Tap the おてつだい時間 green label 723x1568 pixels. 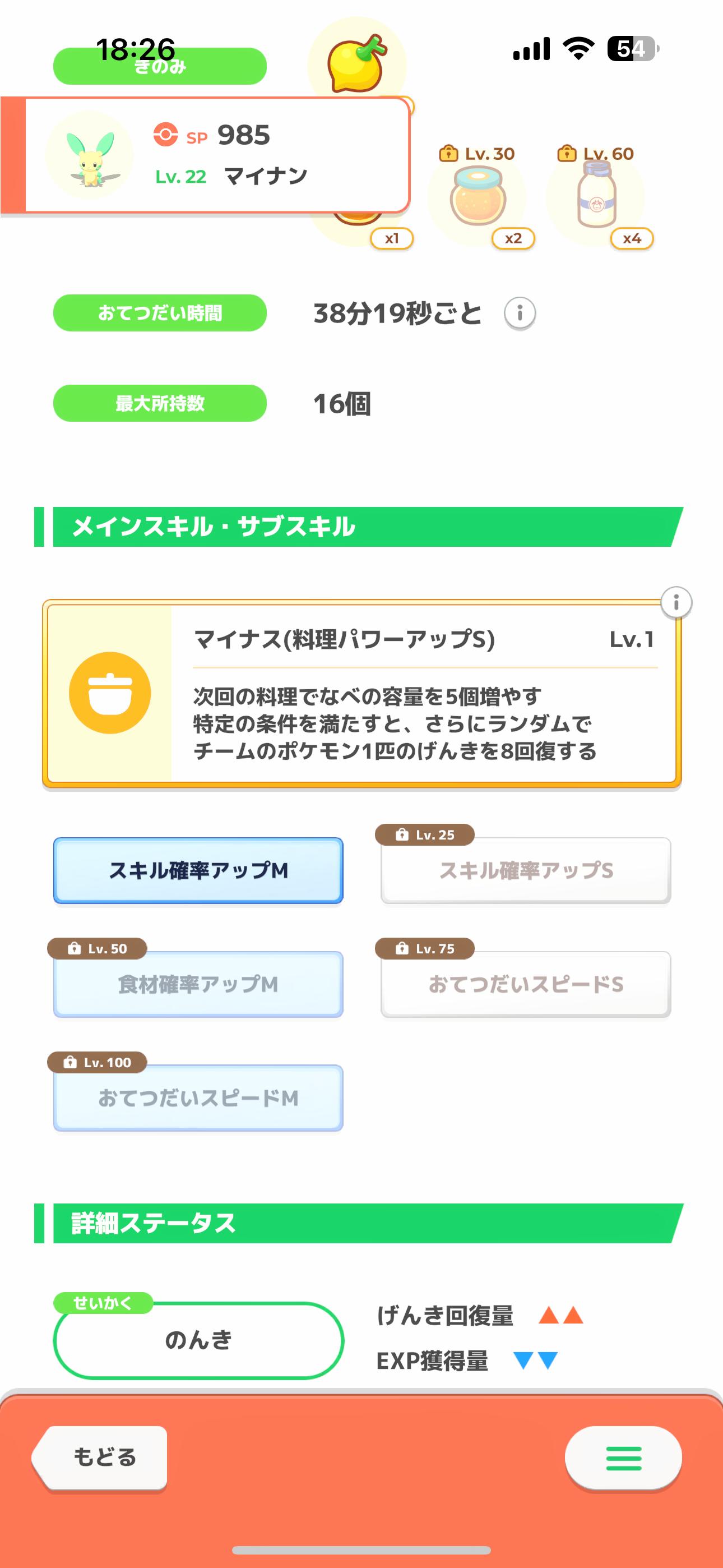click(x=160, y=313)
